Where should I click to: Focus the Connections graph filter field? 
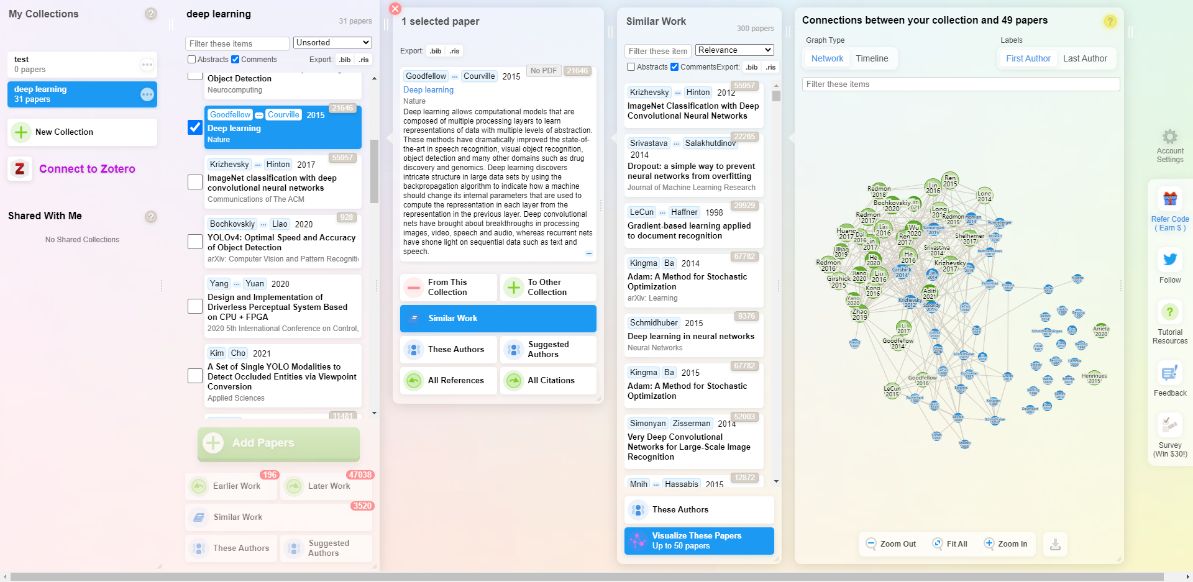(961, 84)
